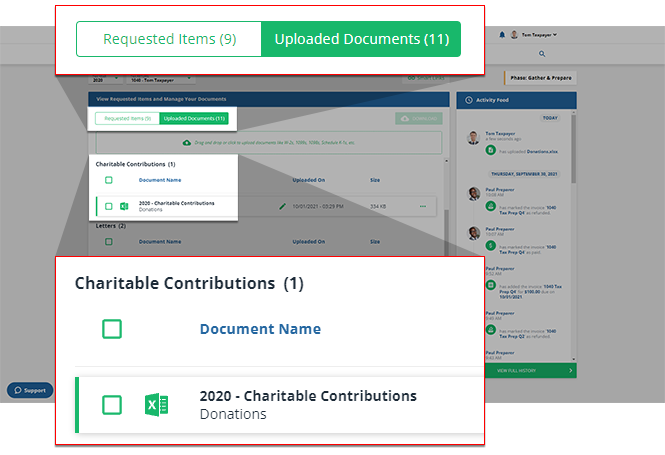Viewport: 665px width, 455px height.
Task: Sort Charitable Contributions by Size header
Action: (x=375, y=180)
